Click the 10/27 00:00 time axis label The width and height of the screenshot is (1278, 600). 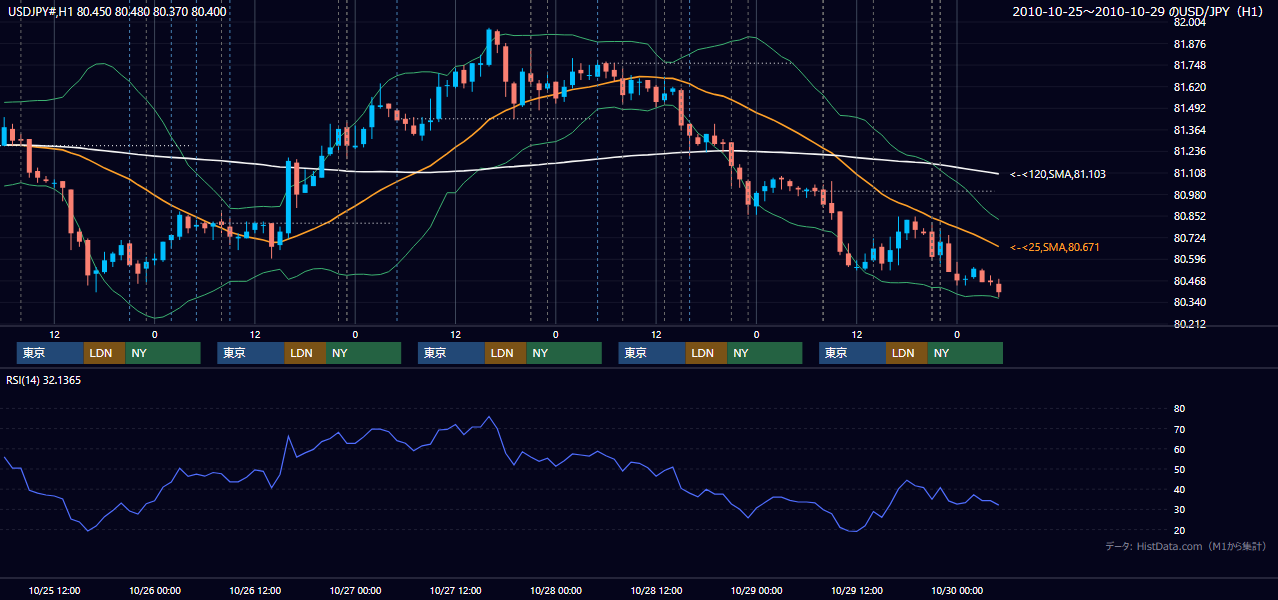pyautogui.click(x=355, y=590)
